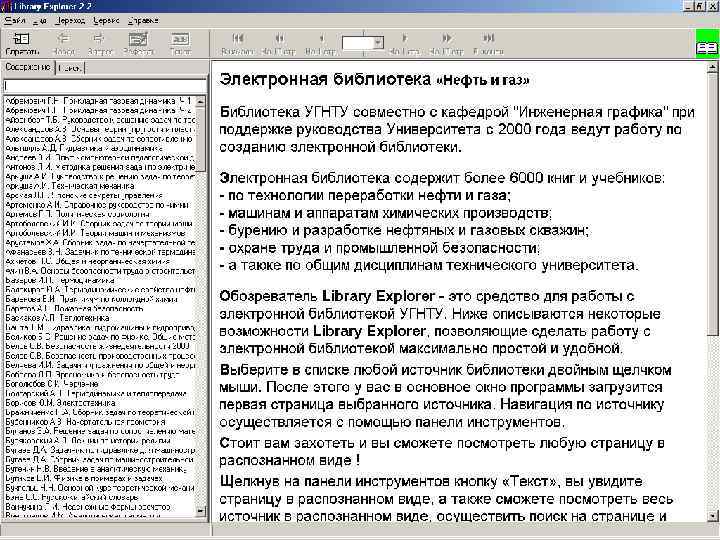Click heading 'Электронная библиотека «Нефть и газ»'
The height and width of the screenshot is (540, 720).
(374, 80)
